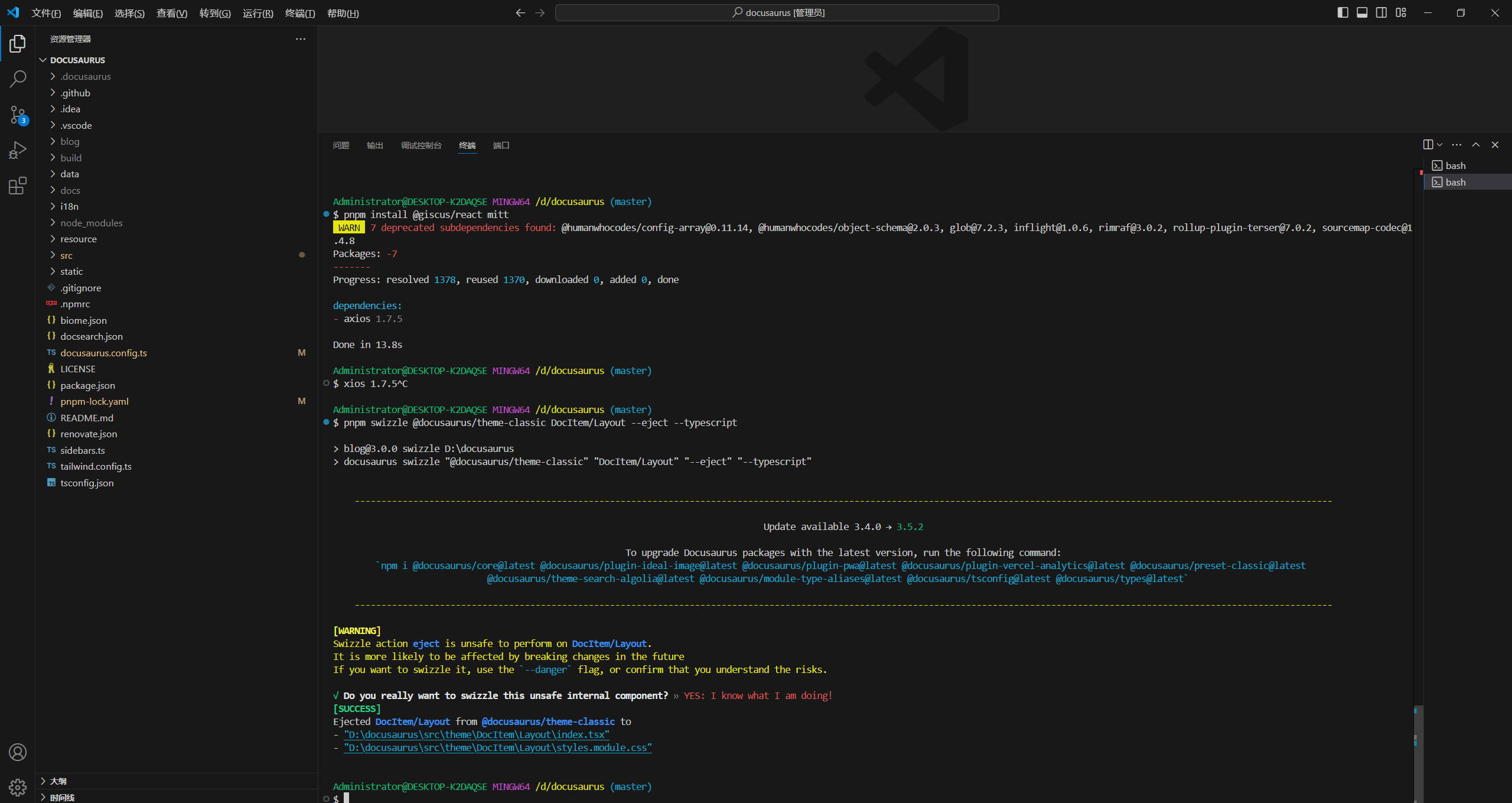Select the first bash terminal

tap(1468, 165)
